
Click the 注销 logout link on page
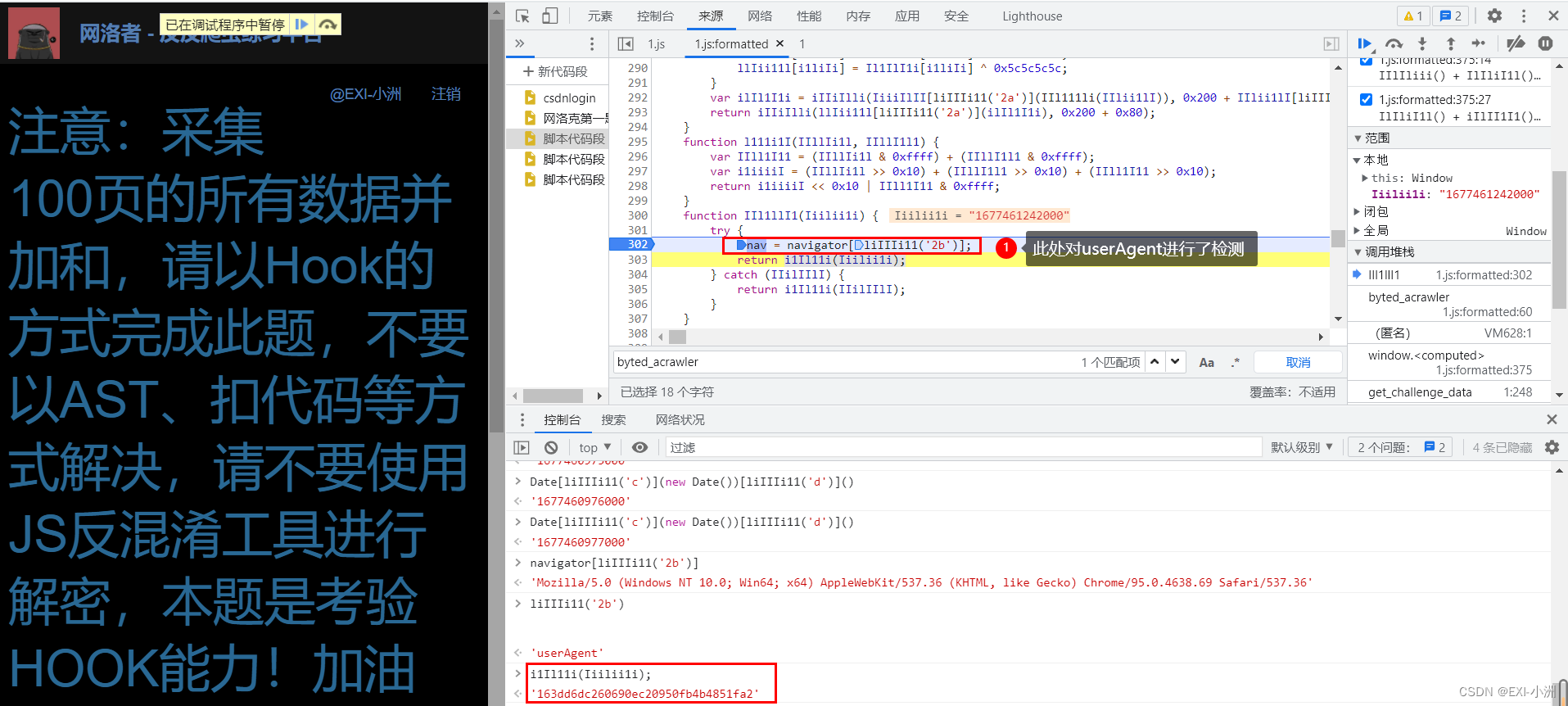pyautogui.click(x=446, y=94)
